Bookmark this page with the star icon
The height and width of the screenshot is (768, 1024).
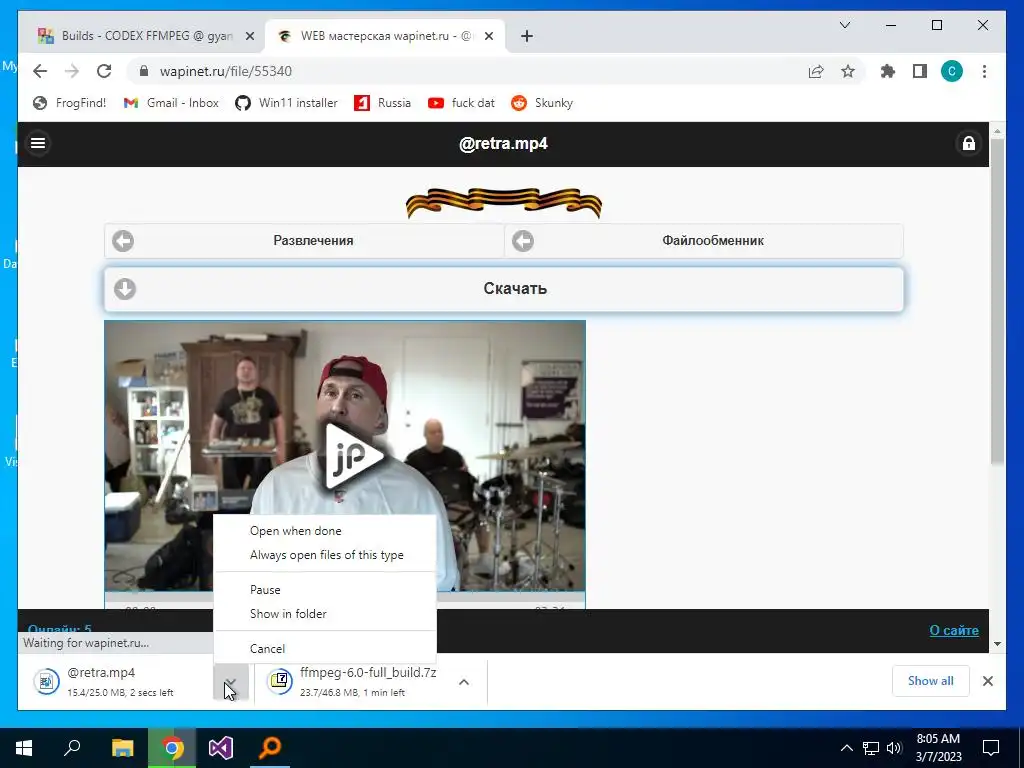(x=848, y=71)
